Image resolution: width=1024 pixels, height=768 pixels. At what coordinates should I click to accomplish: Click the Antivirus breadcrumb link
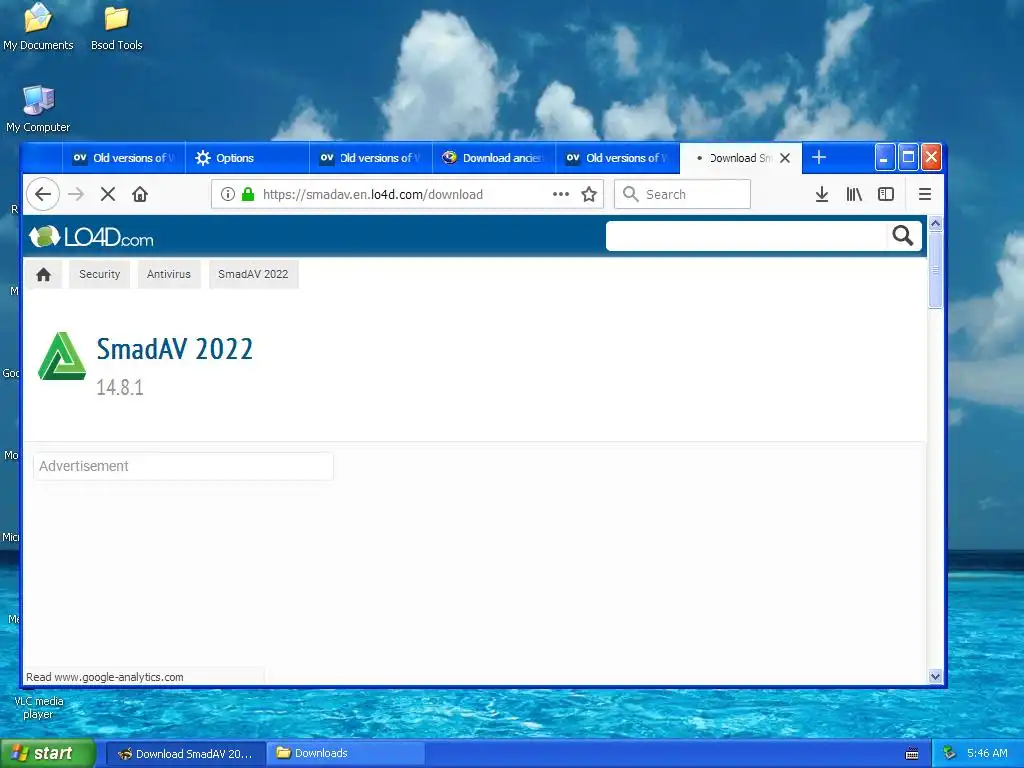pos(168,274)
